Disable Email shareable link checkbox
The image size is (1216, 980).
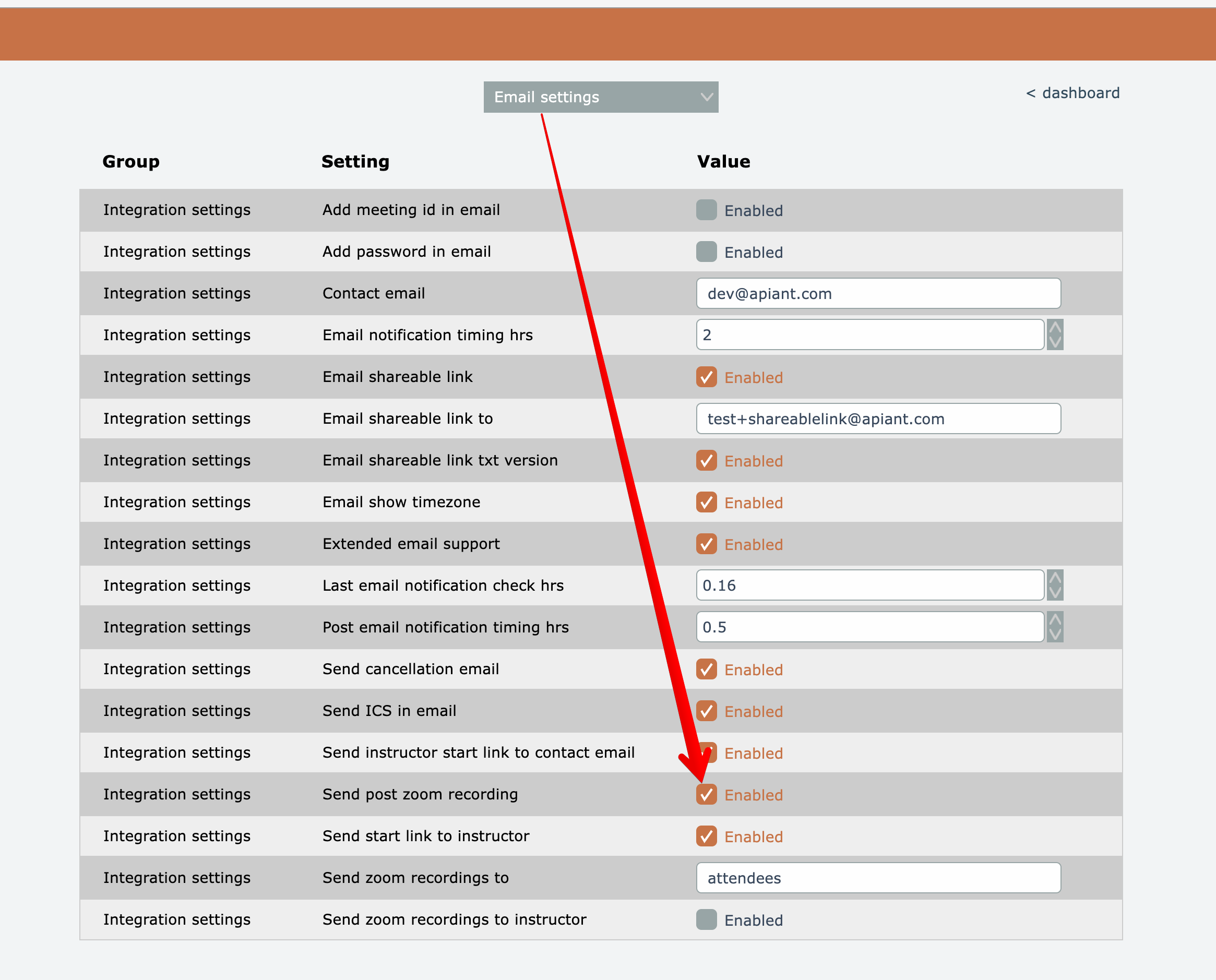pyautogui.click(x=706, y=377)
